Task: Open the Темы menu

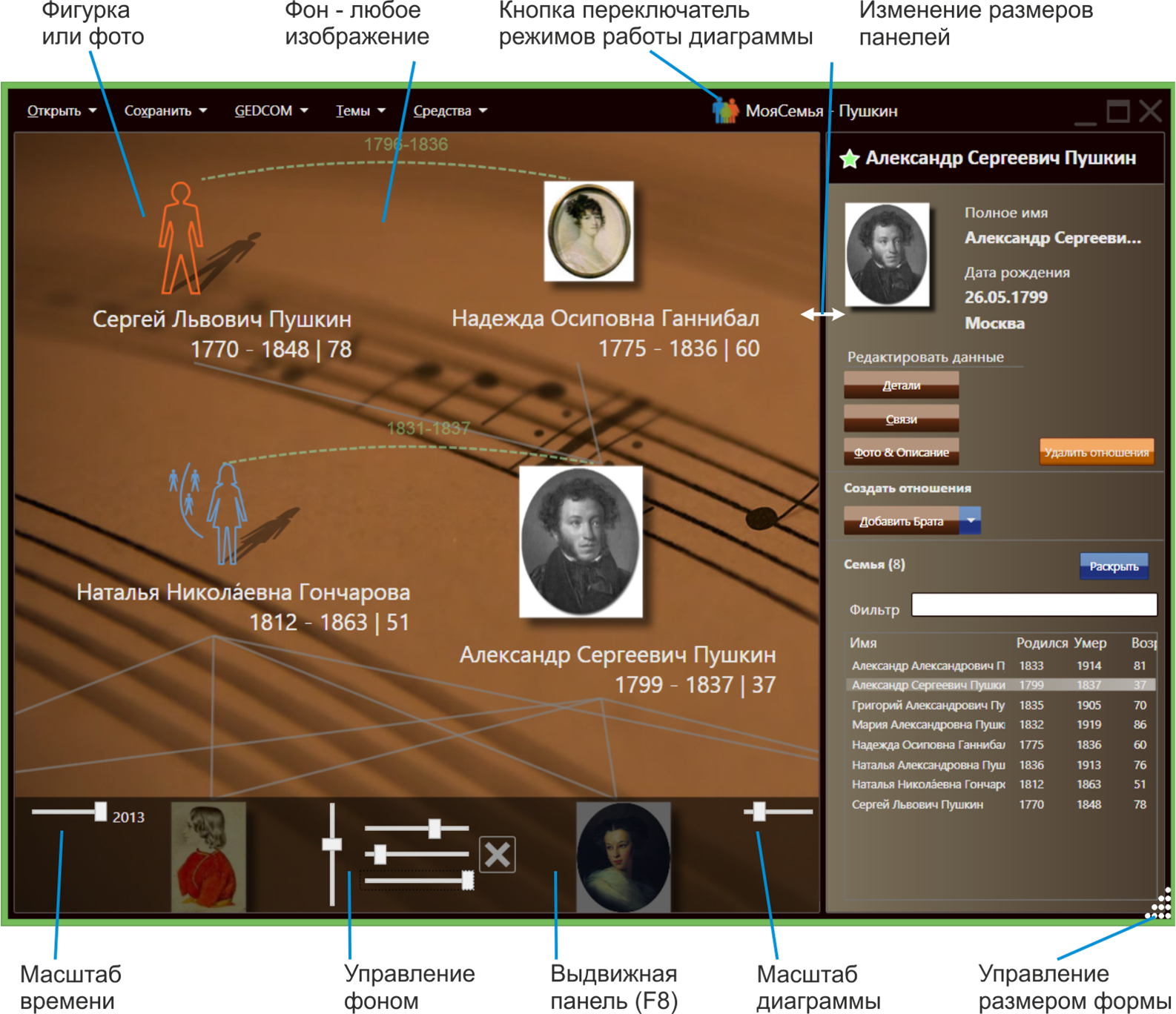Action: [x=360, y=110]
